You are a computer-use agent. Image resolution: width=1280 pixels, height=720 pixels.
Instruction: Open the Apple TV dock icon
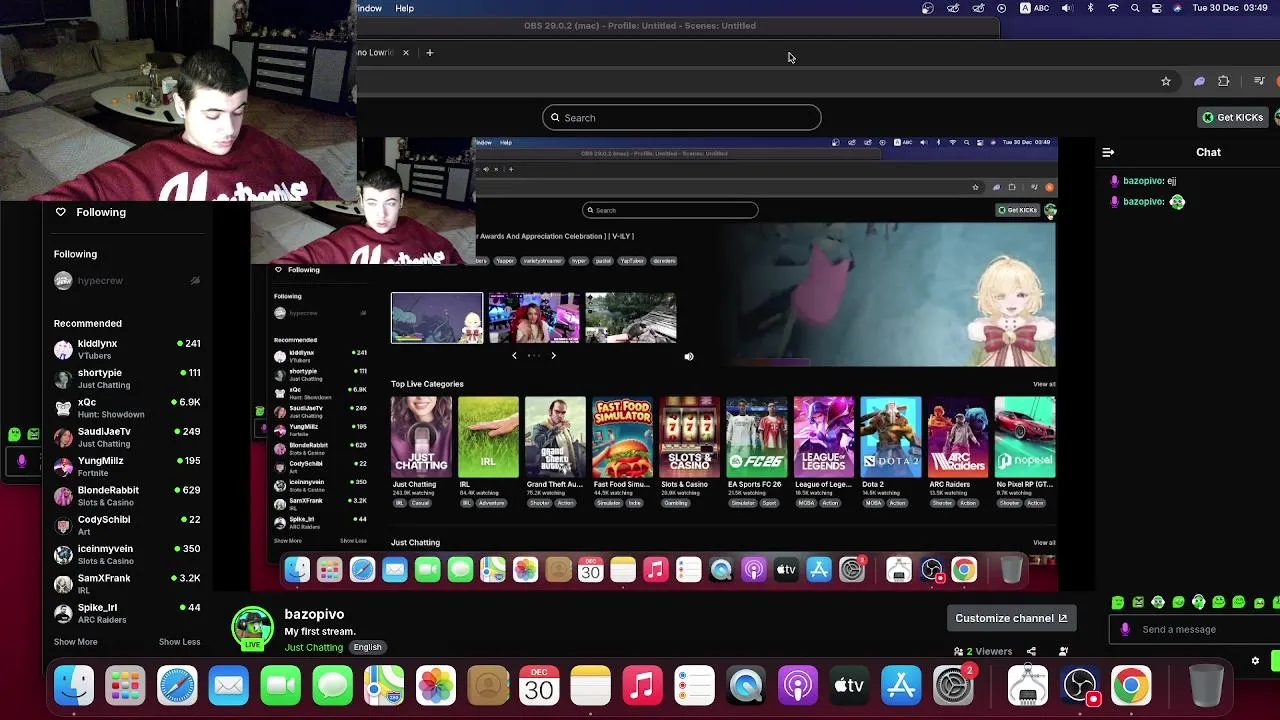click(849, 686)
